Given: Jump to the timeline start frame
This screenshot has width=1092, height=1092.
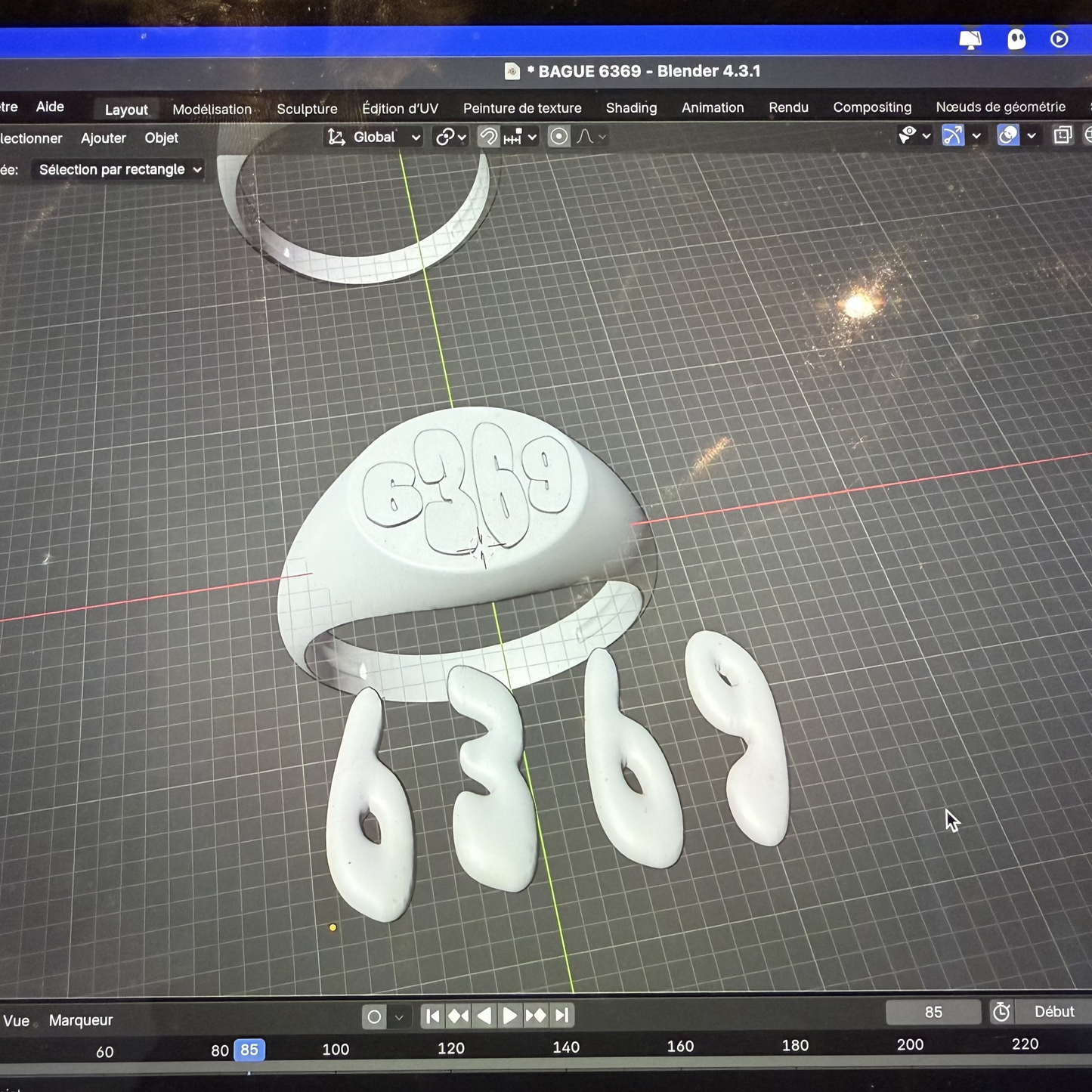Looking at the screenshot, I should (432, 1016).
